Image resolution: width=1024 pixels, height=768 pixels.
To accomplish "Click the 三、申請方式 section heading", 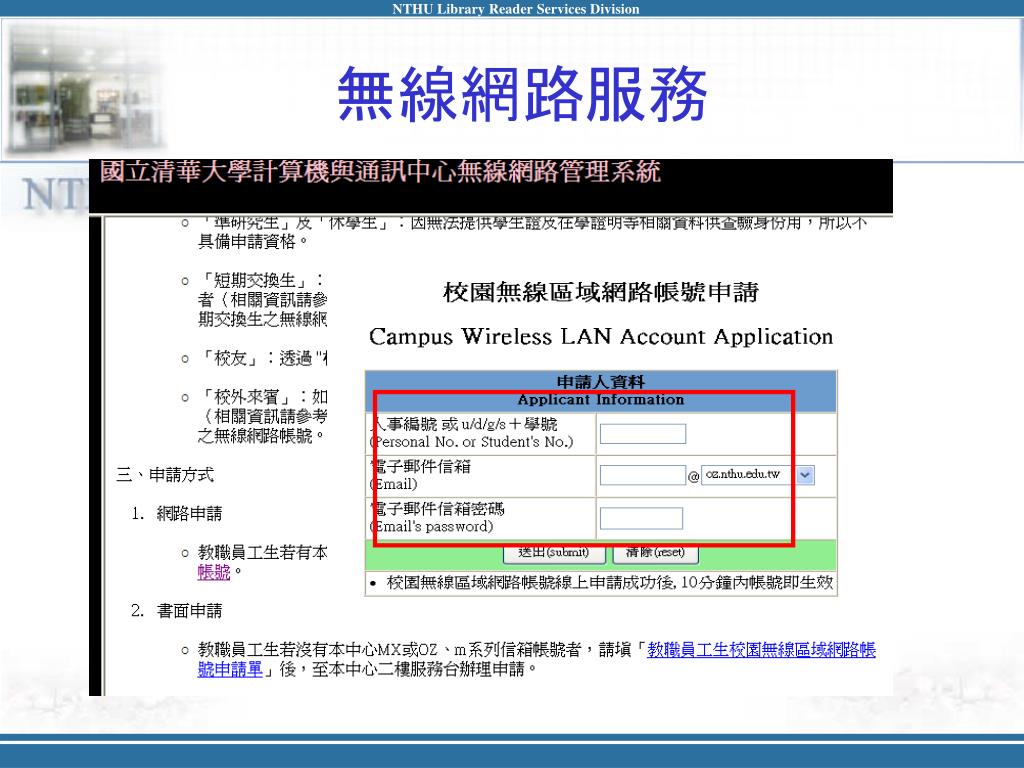I will pyautogui.click(x=165, y=475).
